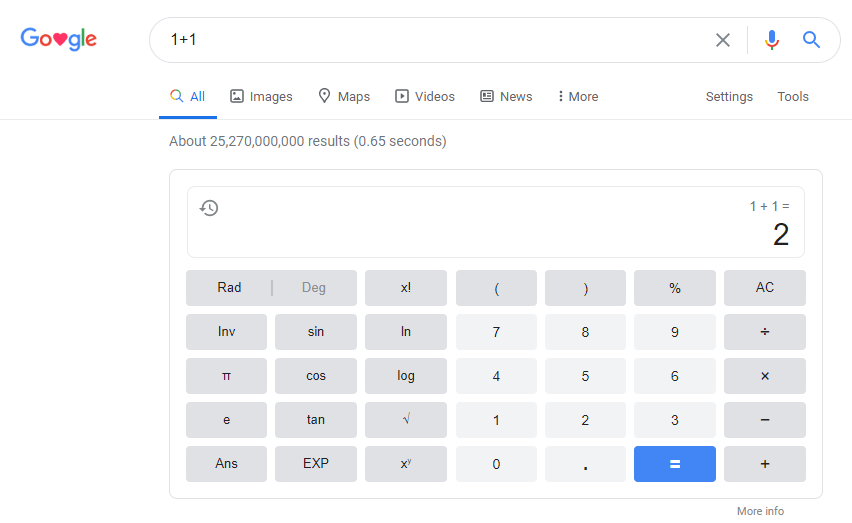Open the More info link
852x523 pixels.
click(x=760, y=511)
